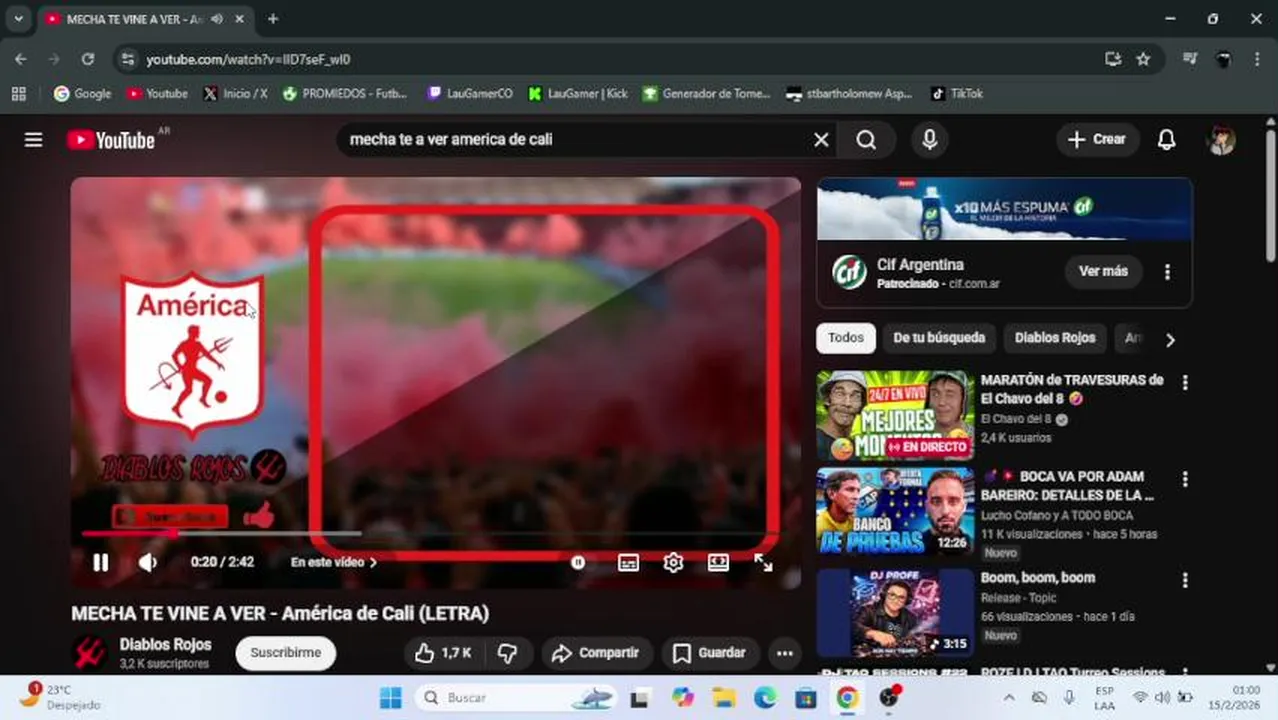Enter full screen mode

(763, 563)
